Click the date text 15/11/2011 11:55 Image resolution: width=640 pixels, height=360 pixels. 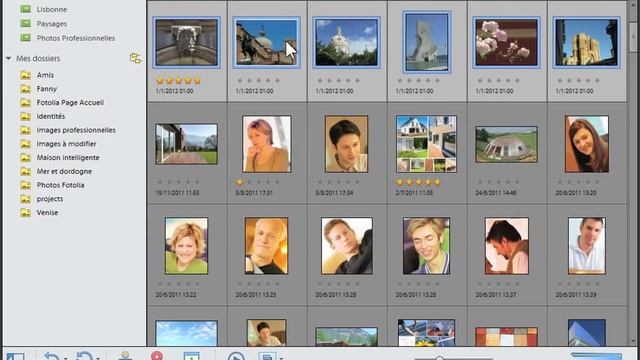[177, 193]
